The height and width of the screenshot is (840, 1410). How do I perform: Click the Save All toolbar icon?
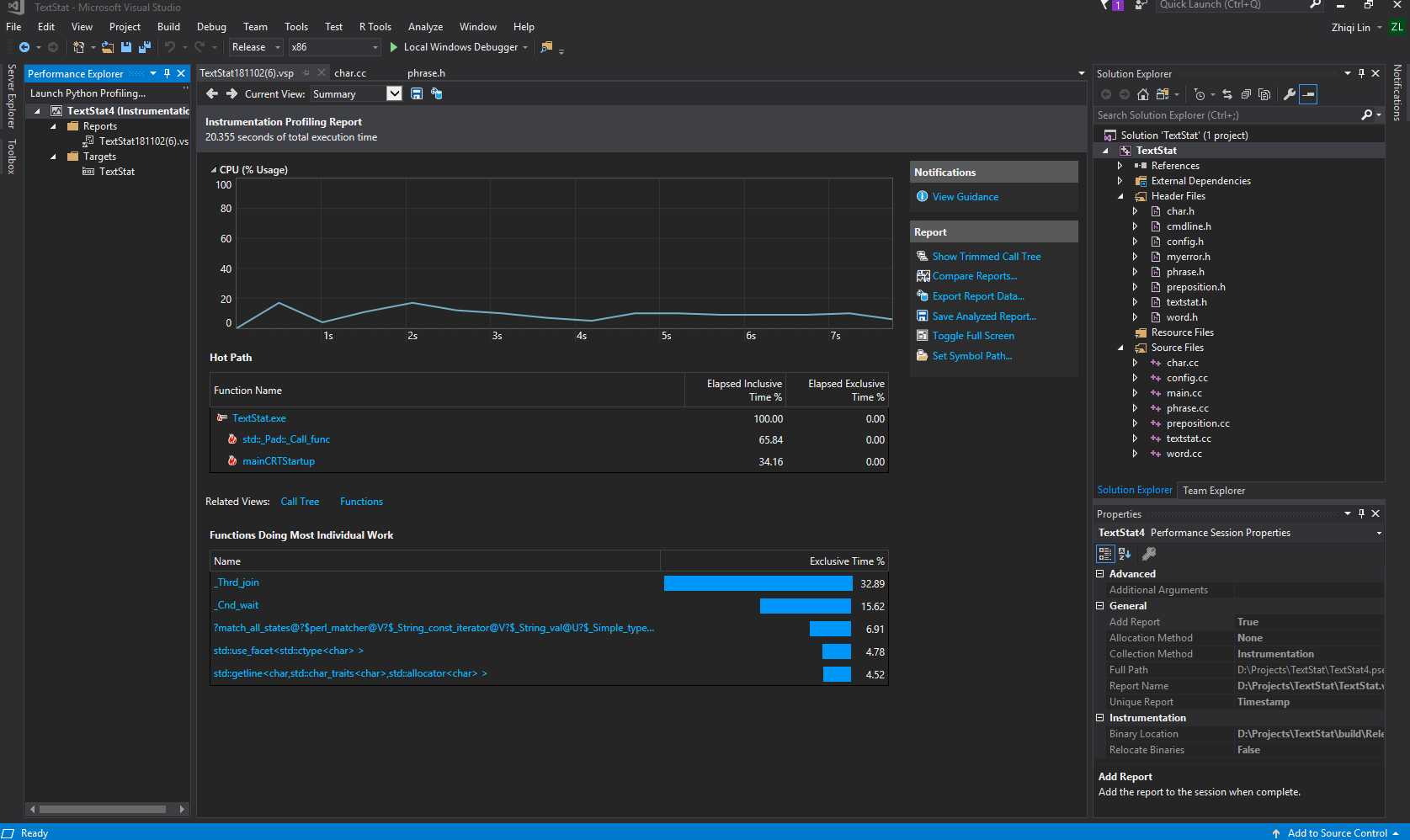point(145,47)
